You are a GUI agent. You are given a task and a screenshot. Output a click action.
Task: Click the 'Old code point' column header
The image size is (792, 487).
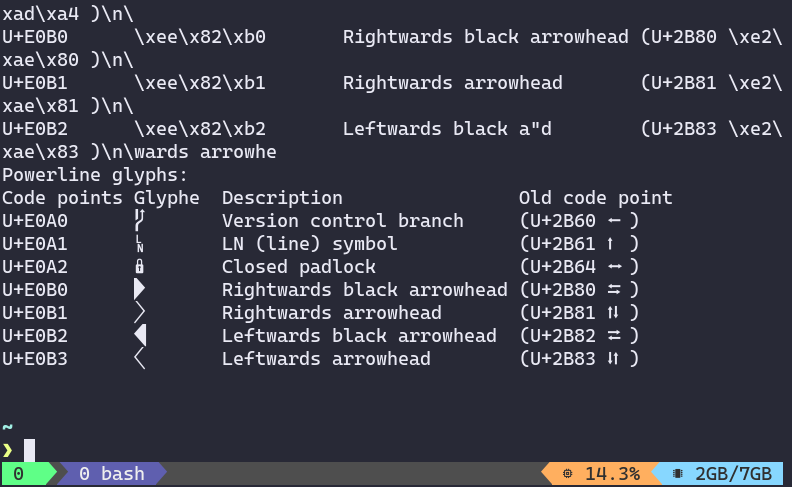pyautogui.click(x=595, y=198)
